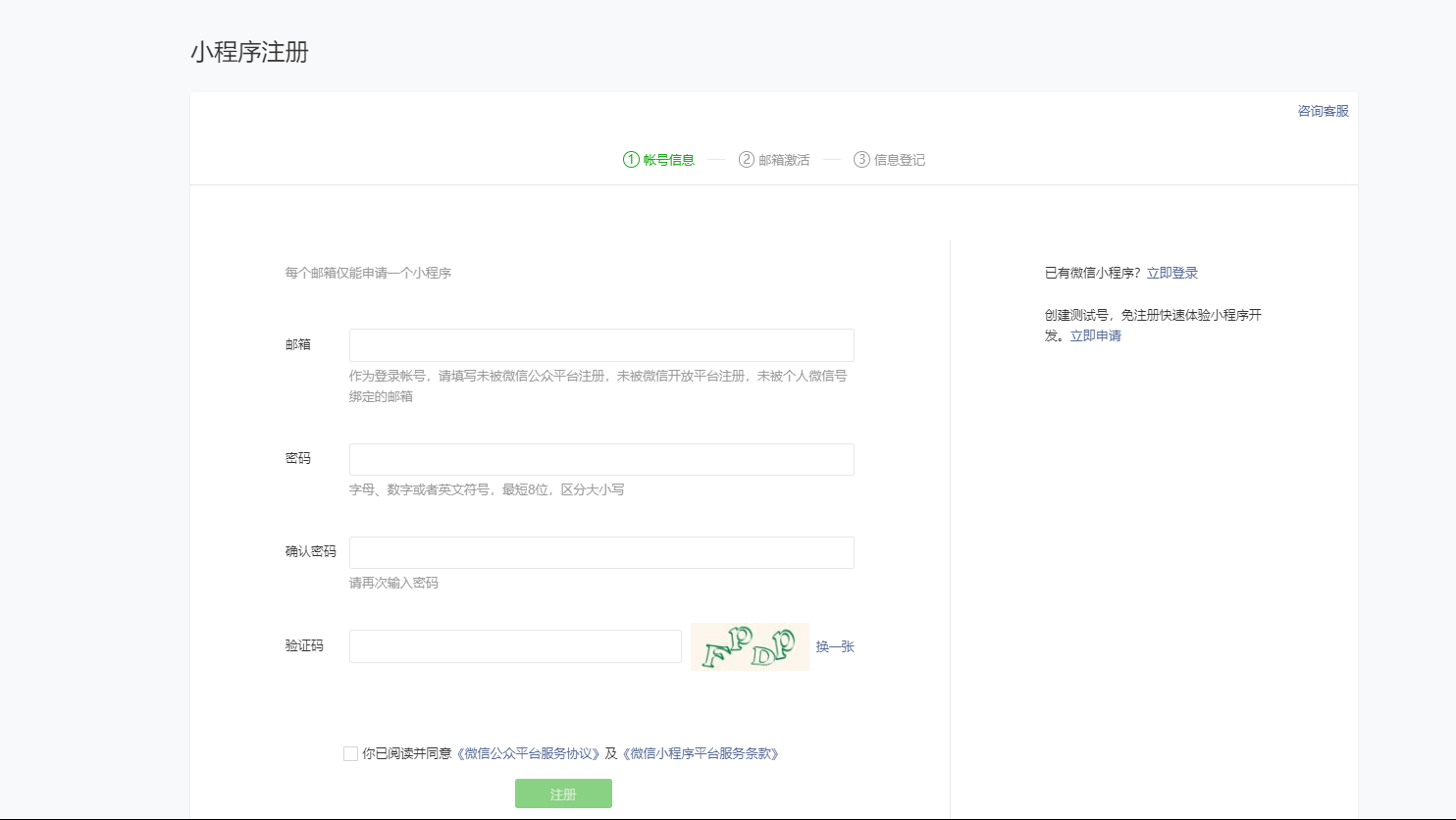Focus the 密码 password input field
Viewport: 1456px width, 820px height.
[601, 459]
